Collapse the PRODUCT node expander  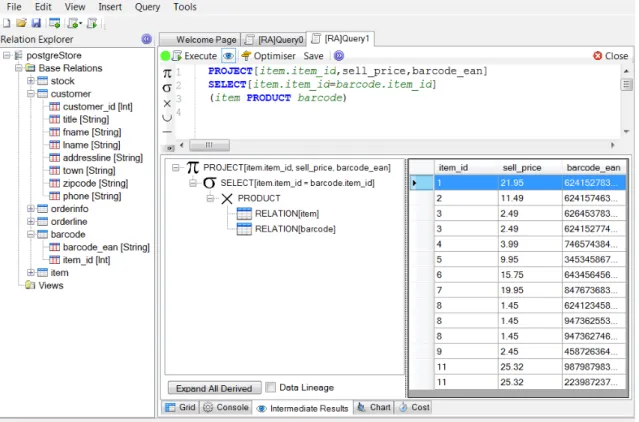210,198
